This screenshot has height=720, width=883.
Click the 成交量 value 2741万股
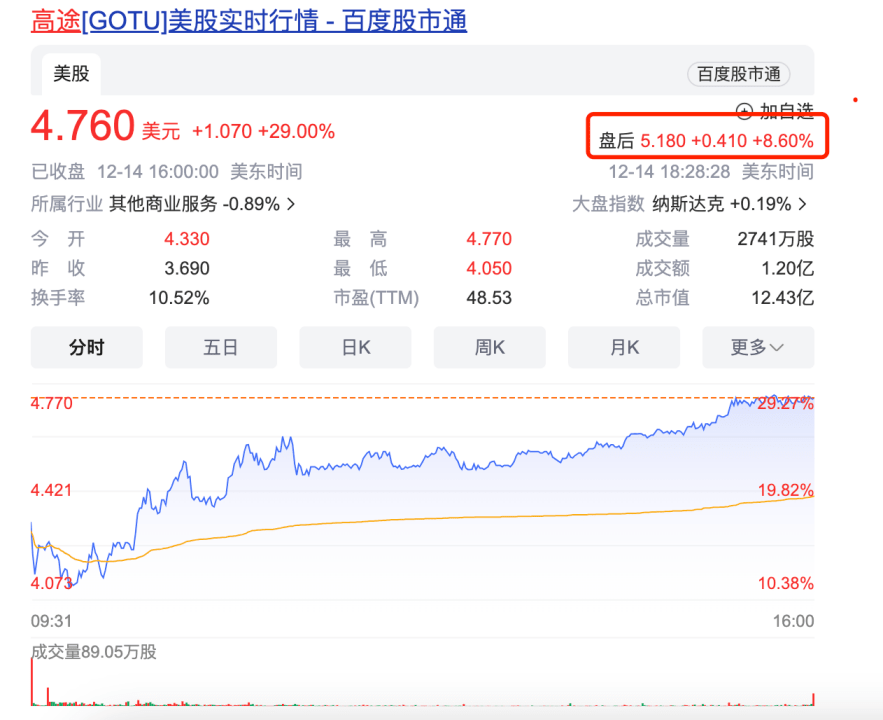click(x=776, y=239)
